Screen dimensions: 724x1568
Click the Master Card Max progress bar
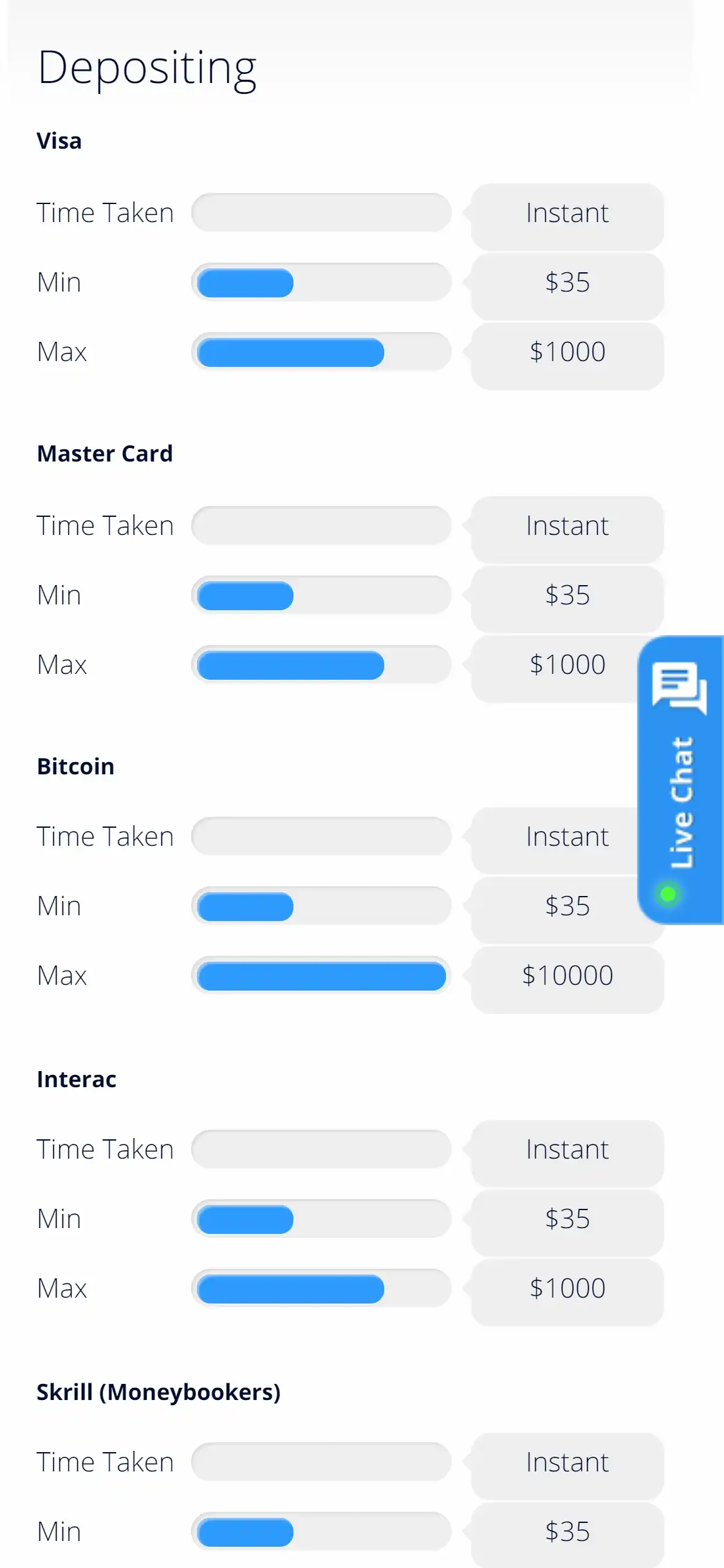pos(321,665)
